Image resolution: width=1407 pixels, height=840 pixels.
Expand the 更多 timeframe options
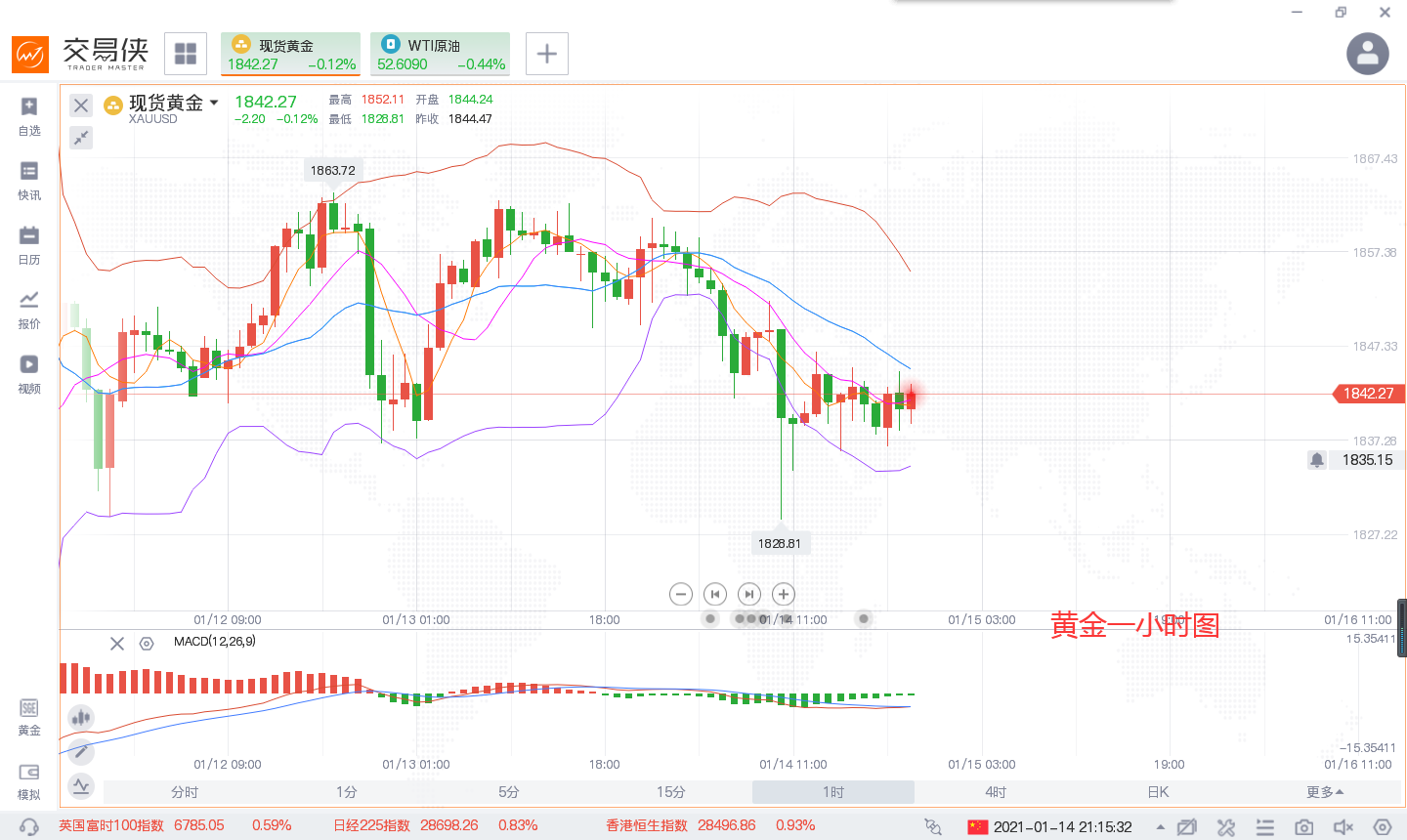click(1325, 792)
